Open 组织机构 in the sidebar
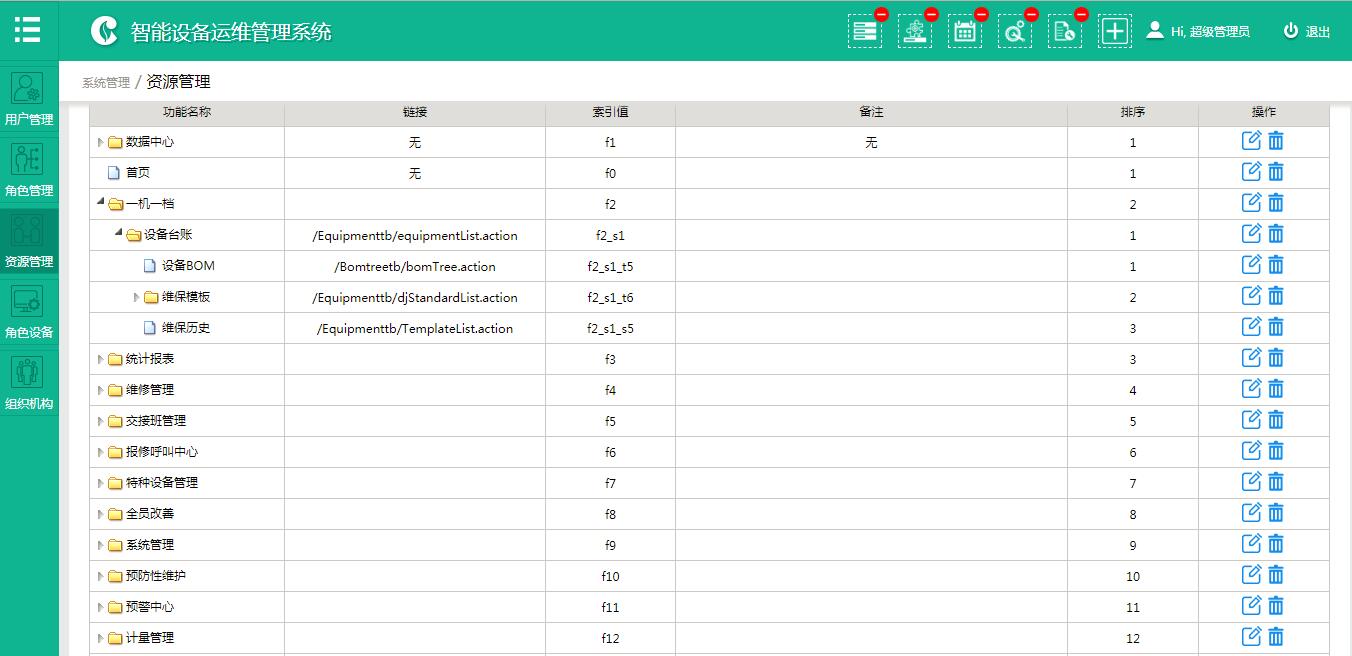Image resolution: width=1352 pixels, height=656 pixels. pyautogui.click(x=29, y=384)
